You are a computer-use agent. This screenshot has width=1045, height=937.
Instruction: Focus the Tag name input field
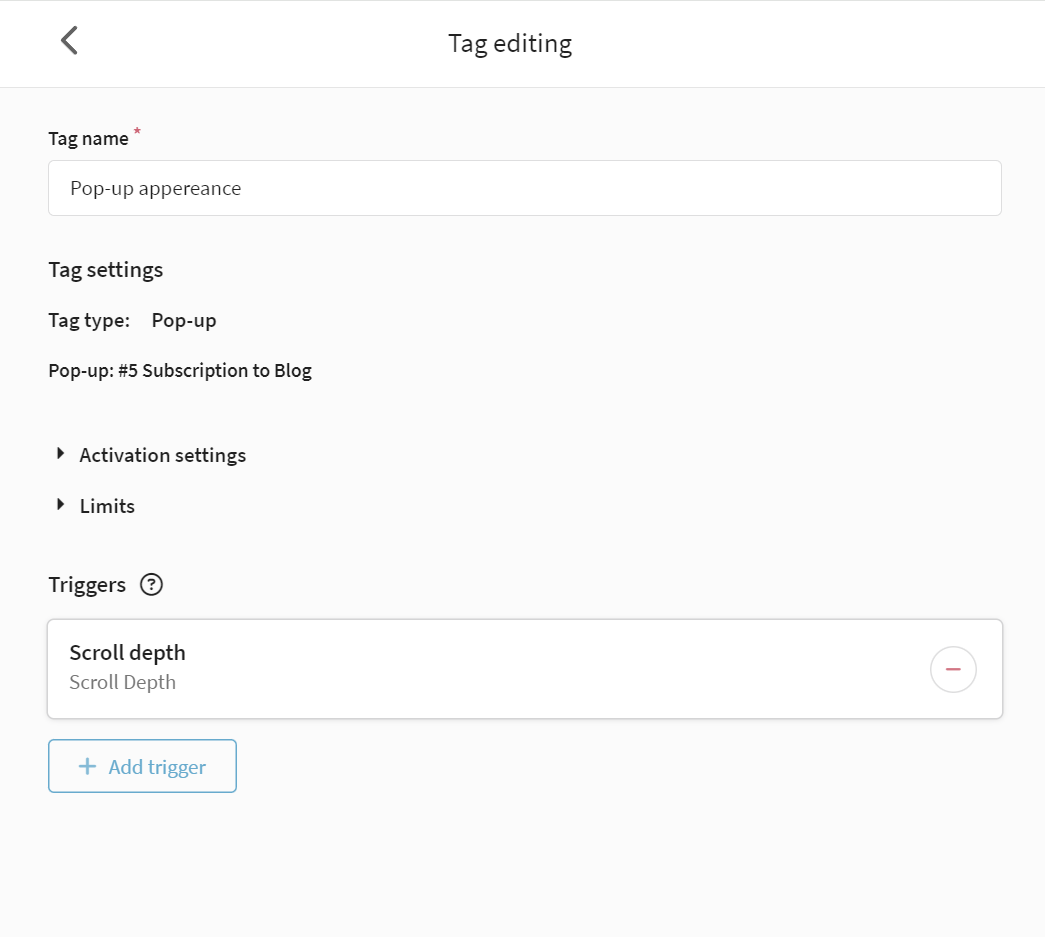(x=524, y=188)
